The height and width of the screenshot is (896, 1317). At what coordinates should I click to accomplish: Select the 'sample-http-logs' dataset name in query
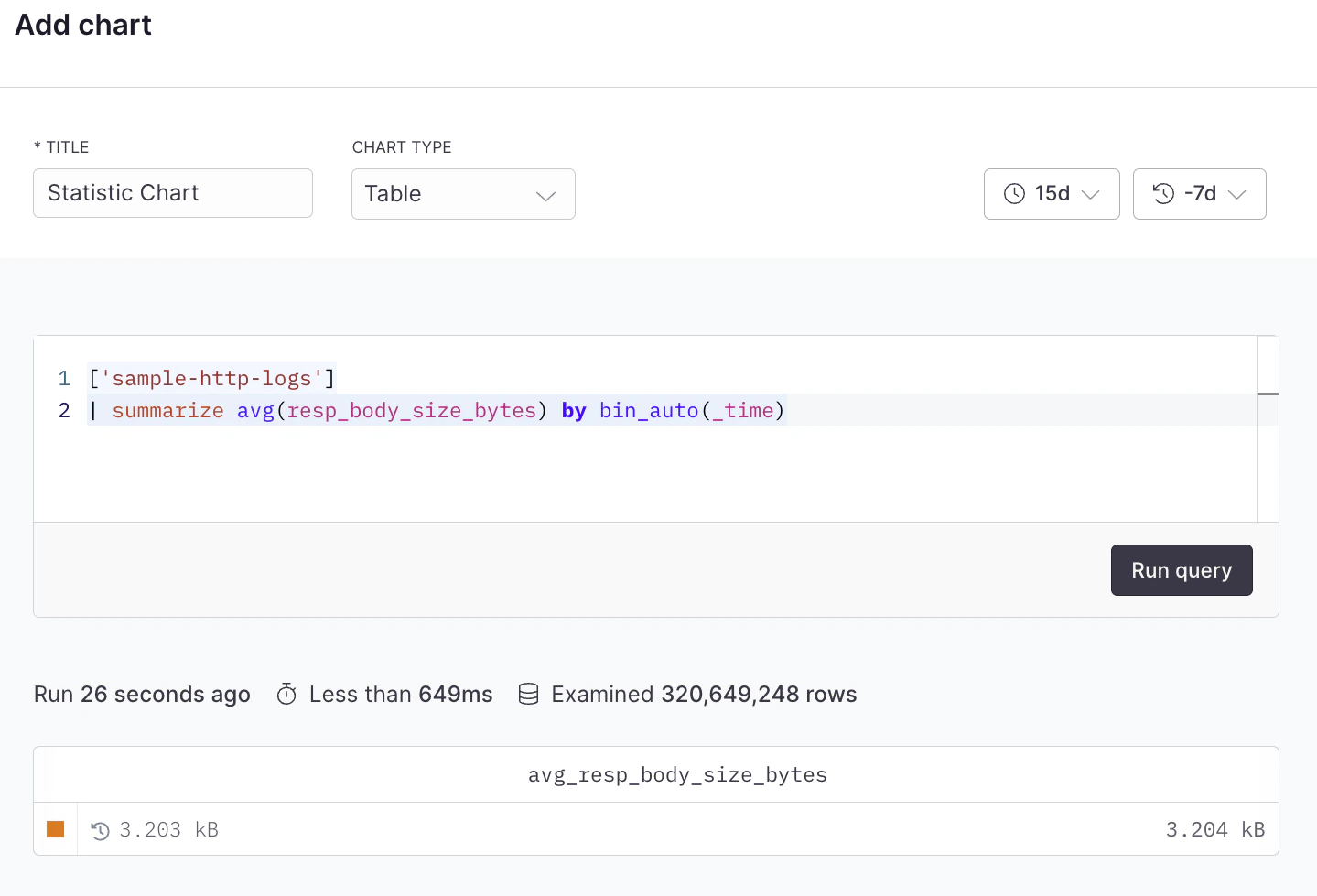pos(211,378)
